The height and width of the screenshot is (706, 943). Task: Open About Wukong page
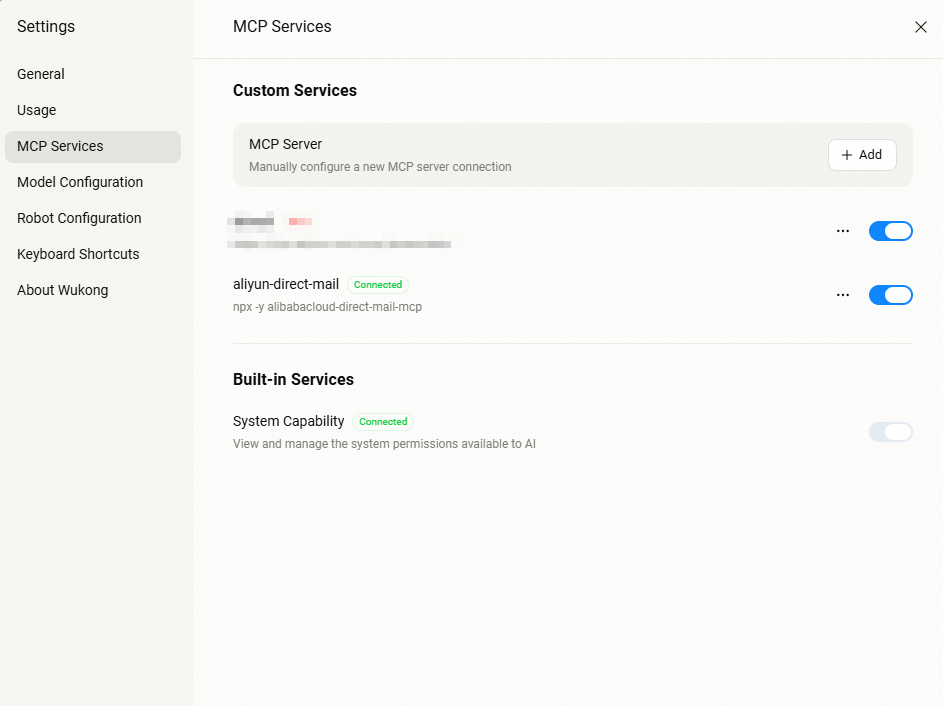tap(63, 290)
